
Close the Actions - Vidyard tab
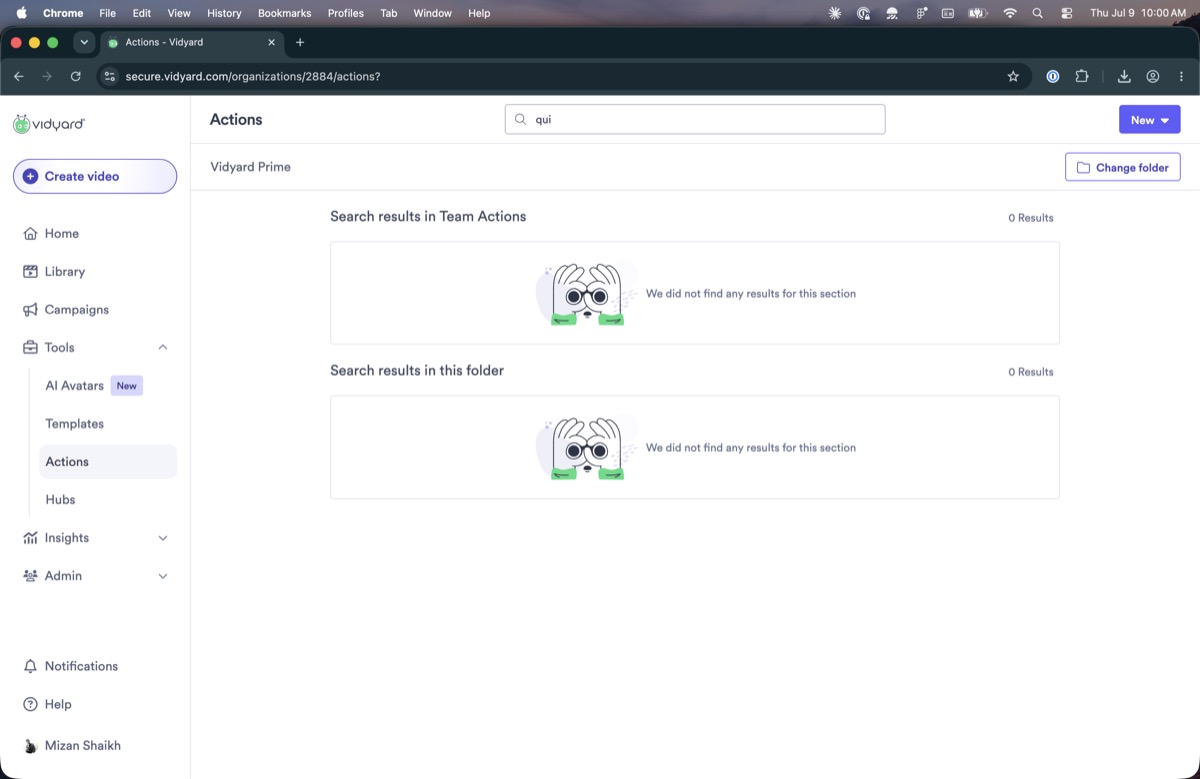(271, 42)
